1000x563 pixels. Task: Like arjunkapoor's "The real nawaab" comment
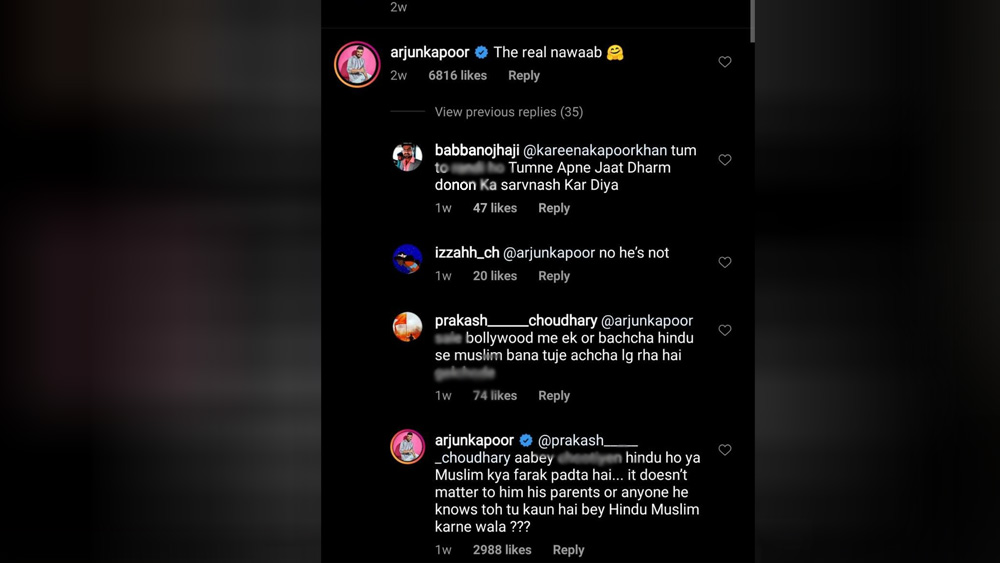click(725, 62)
